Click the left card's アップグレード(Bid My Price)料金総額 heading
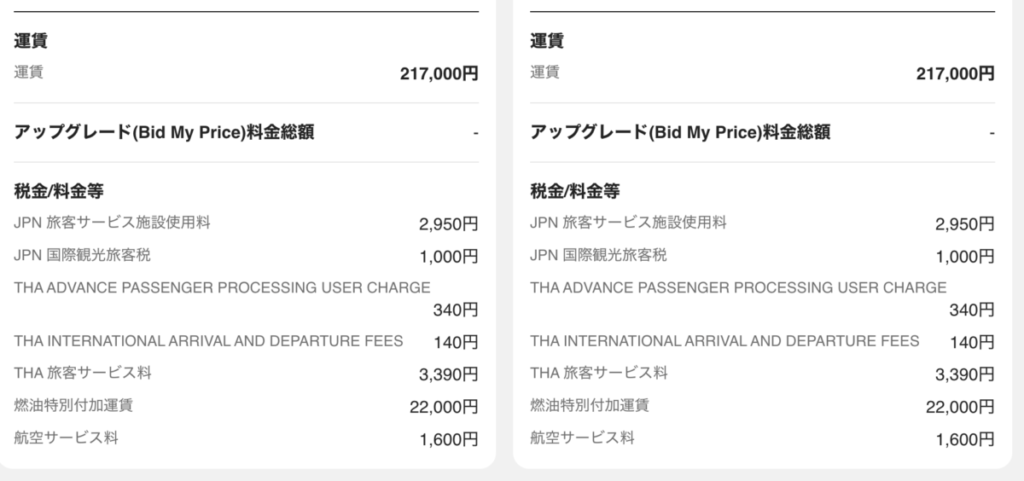This screenshot has height=481, width=1024. (164, 132)
